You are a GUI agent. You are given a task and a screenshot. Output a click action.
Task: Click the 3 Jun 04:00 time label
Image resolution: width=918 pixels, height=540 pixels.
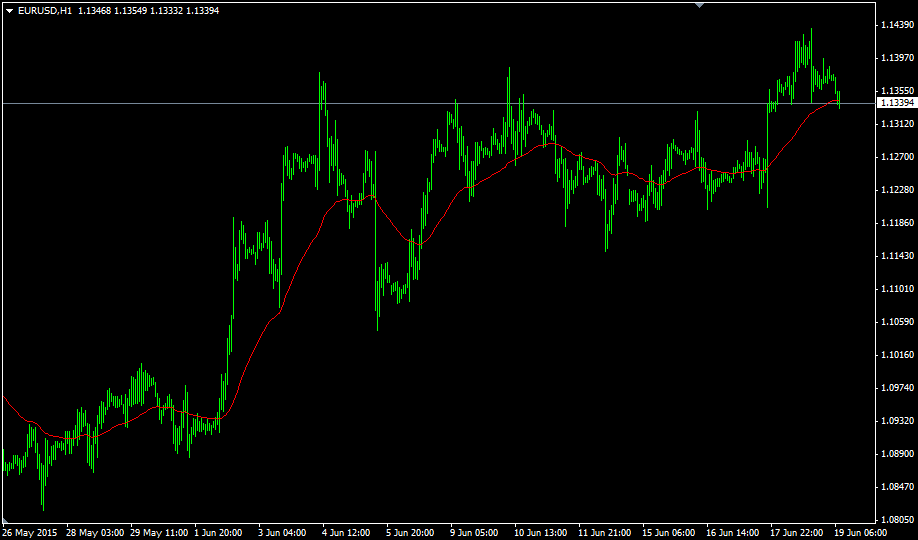click(282, 533)
